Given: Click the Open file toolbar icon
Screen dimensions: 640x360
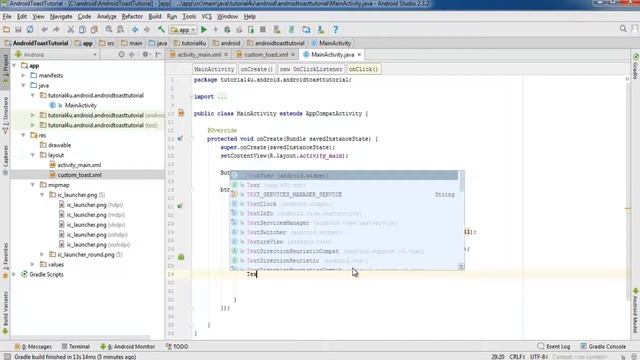Looking at the screenshot, I should 7,29.
